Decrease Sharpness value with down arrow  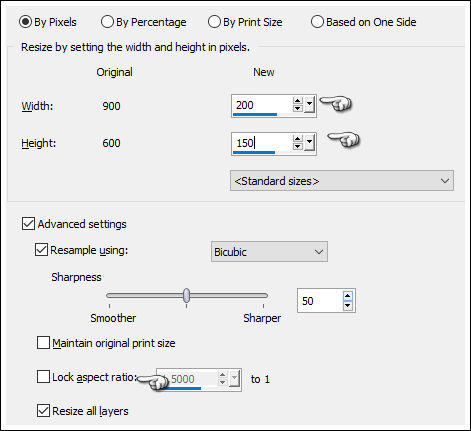point(348,305)
